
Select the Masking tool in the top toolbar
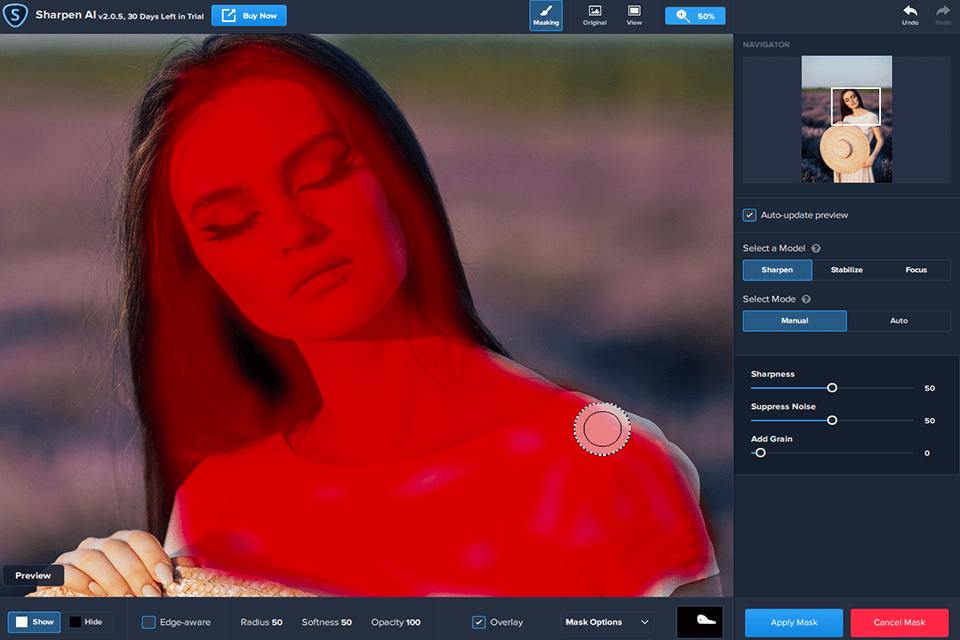[x=546, y=15]
